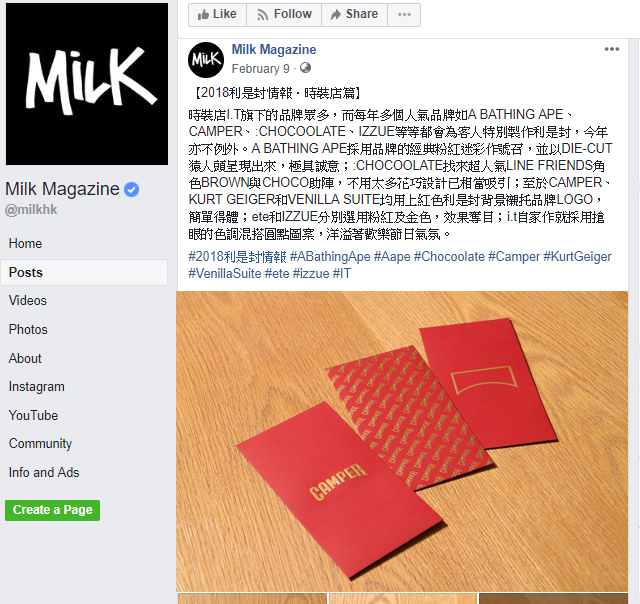The image size is (640, 604).
Task: Go to the Home tab
Action: click(x=25, y=244)
